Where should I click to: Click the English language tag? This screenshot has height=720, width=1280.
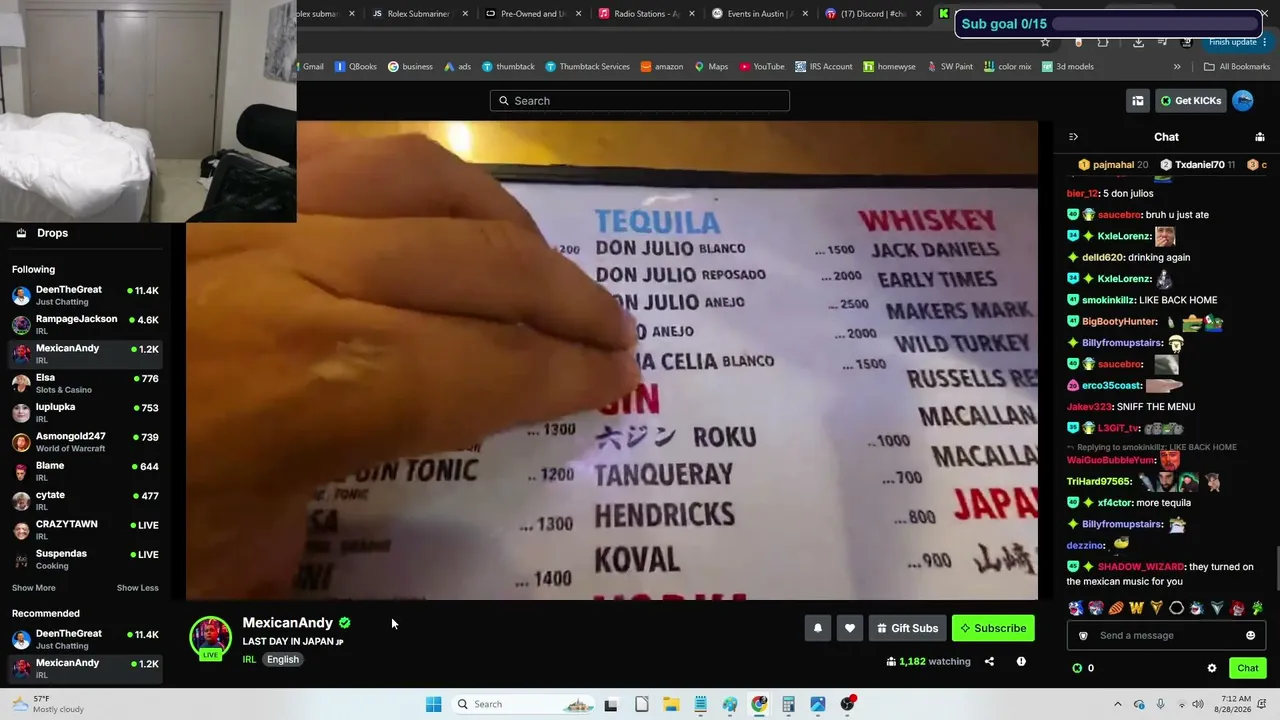(x=283, y=660)
